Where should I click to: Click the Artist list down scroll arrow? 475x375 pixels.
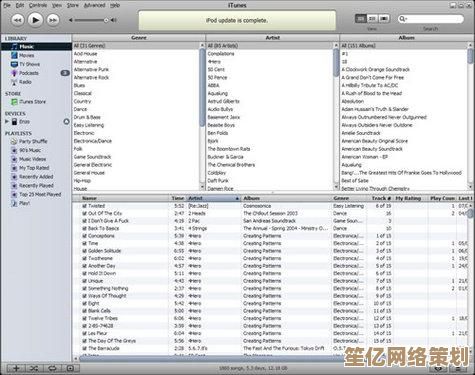point(336,187)
